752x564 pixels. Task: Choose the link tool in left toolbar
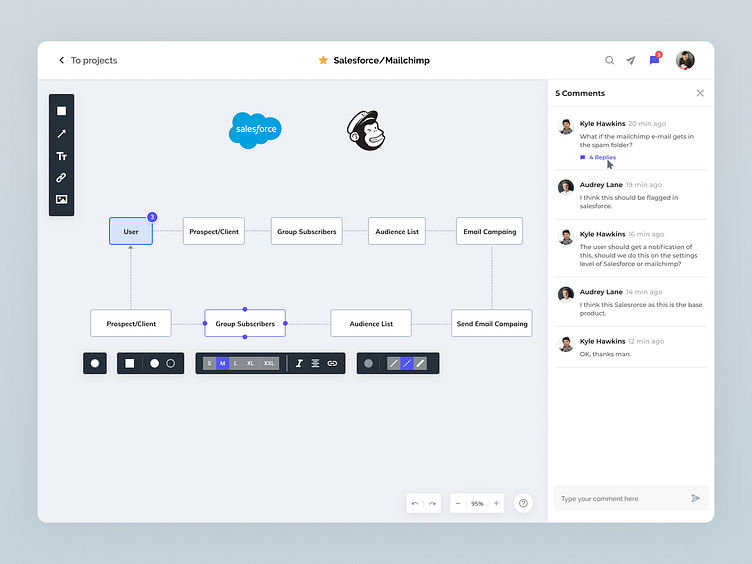click(61, 178)
